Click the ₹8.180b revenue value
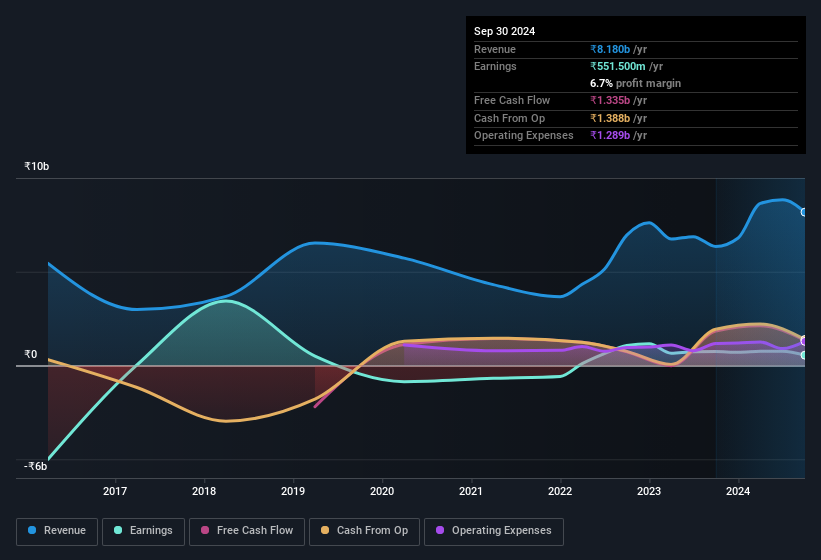Image resolution: width=821 pixels, height=560 pixels. point(610,49)
